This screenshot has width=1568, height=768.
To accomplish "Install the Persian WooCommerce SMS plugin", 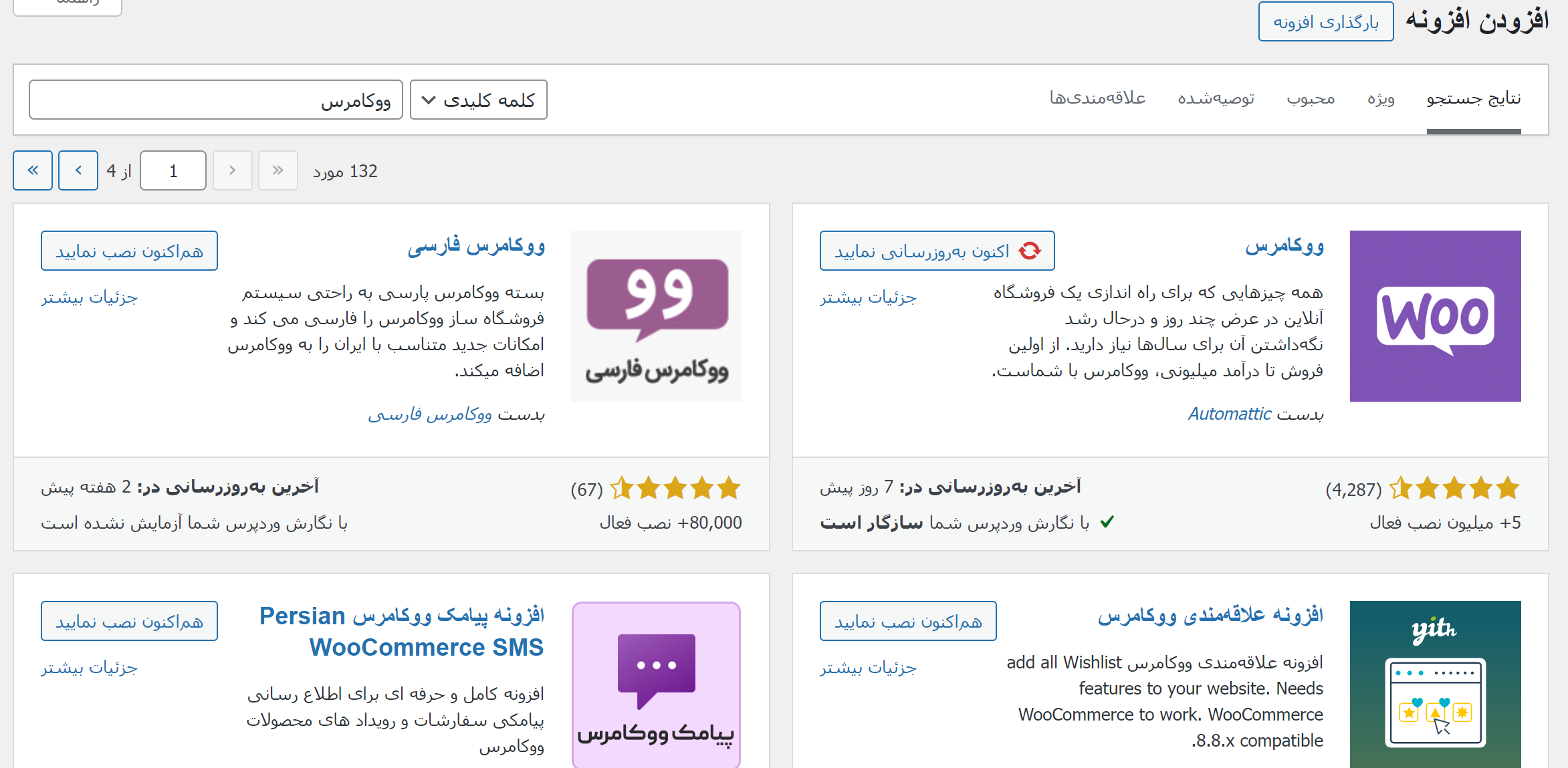I will pyautogui.click(x=129, y=621).
